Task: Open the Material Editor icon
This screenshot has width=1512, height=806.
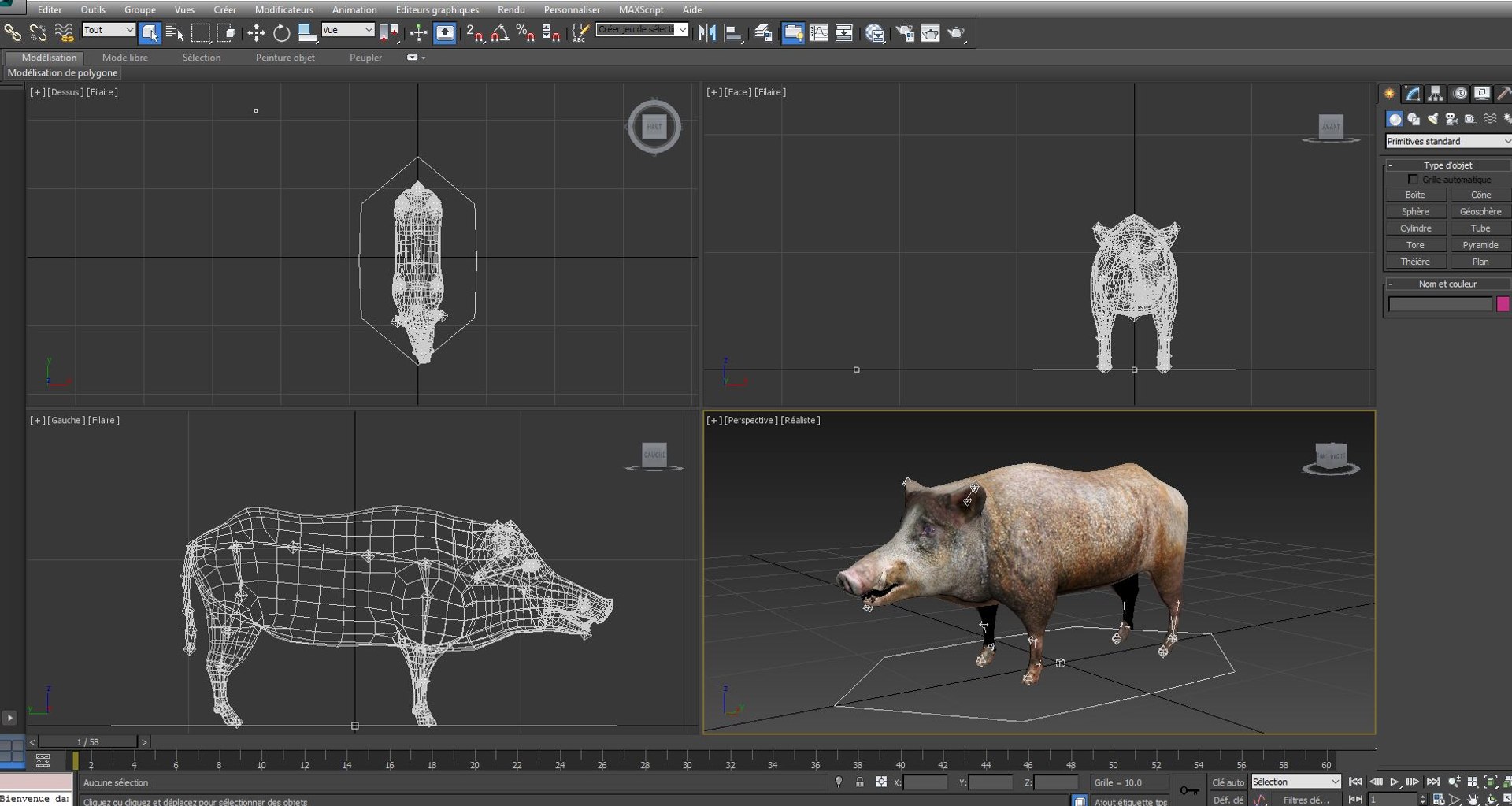Action: 874,32
